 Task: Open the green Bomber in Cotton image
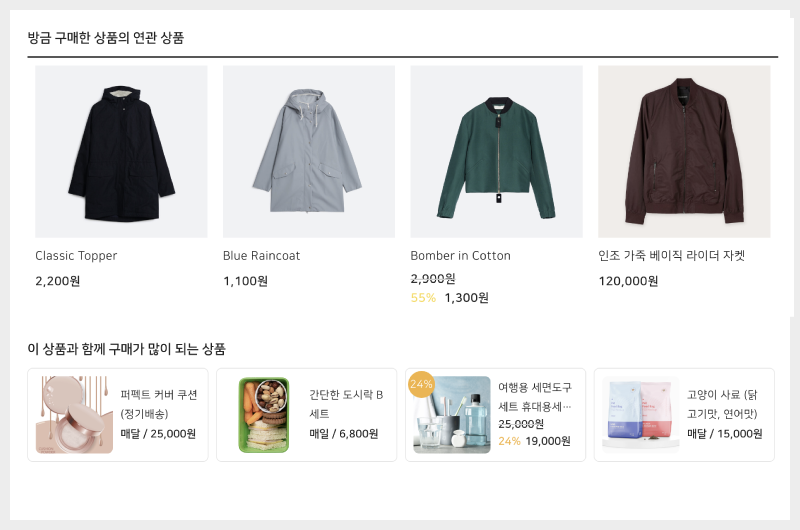(x=496, y=152)
